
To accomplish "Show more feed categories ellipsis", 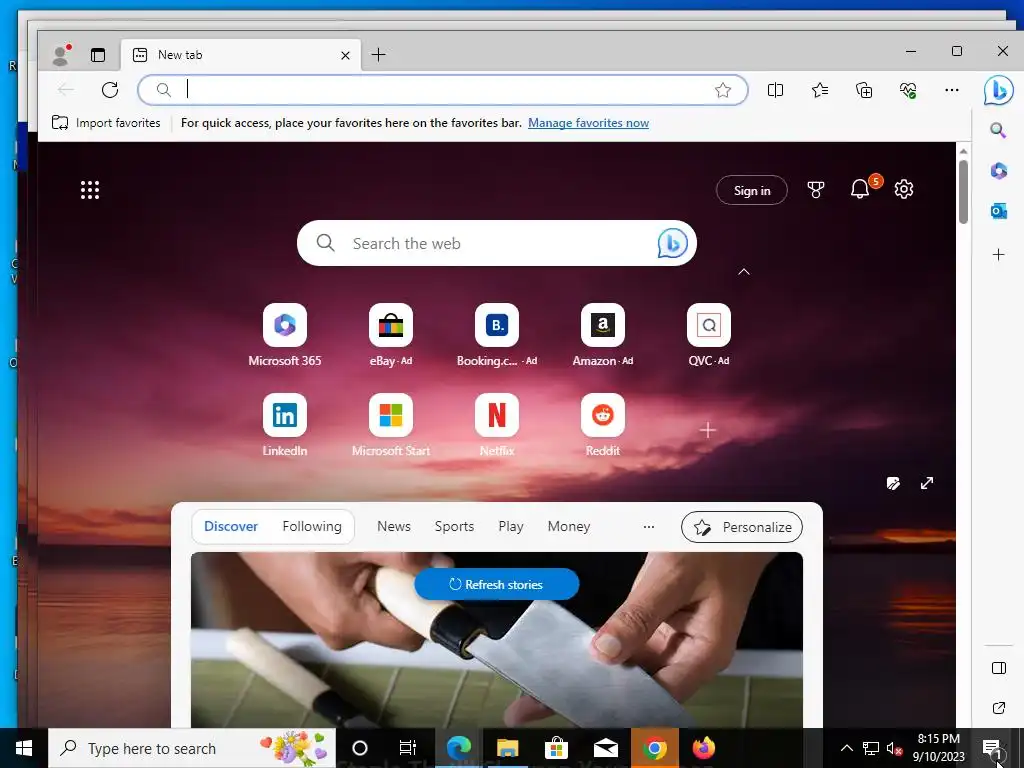I will (x=648, y=526).
